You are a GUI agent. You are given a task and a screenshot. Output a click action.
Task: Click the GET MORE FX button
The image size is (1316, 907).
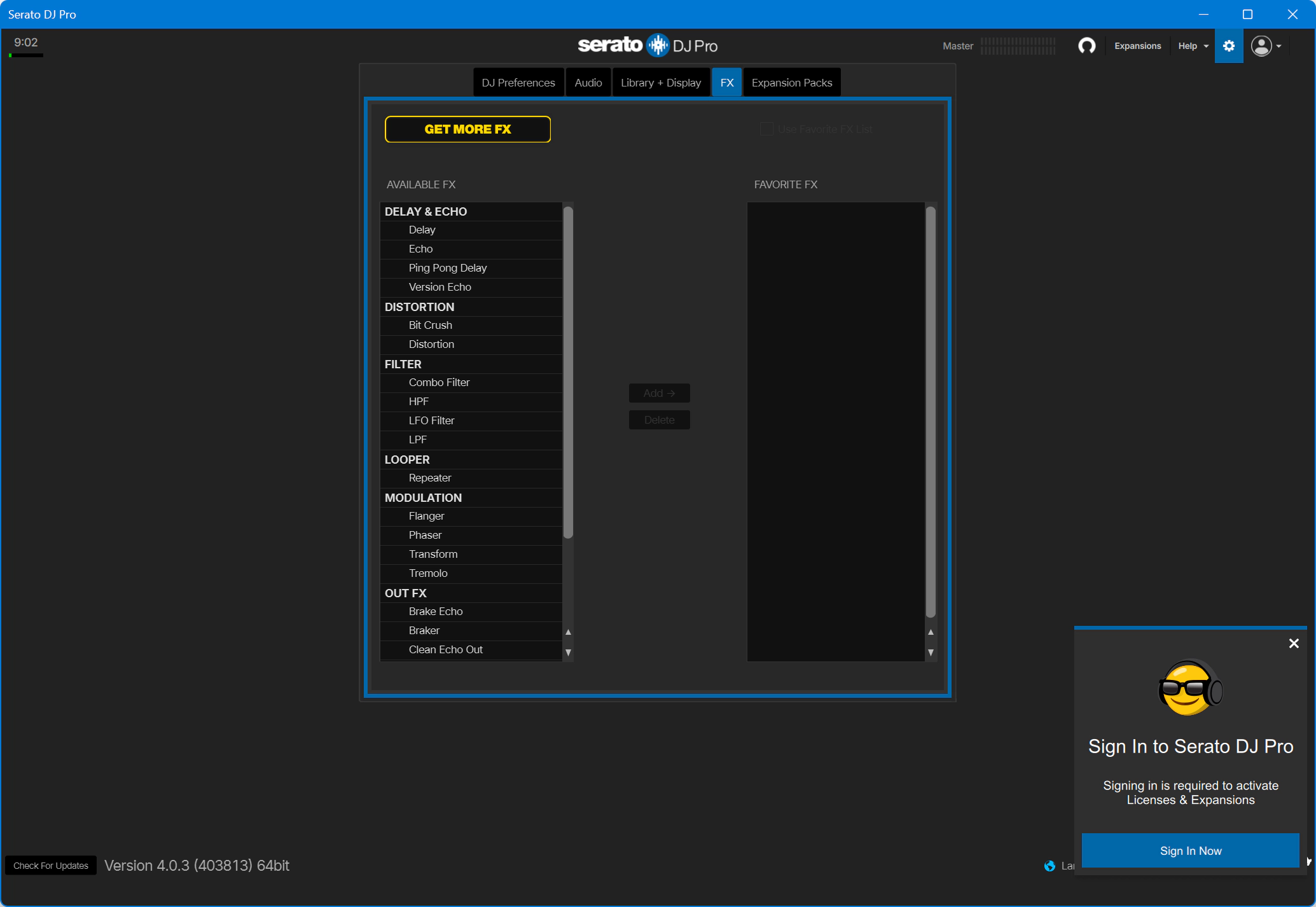click(468, 129)
